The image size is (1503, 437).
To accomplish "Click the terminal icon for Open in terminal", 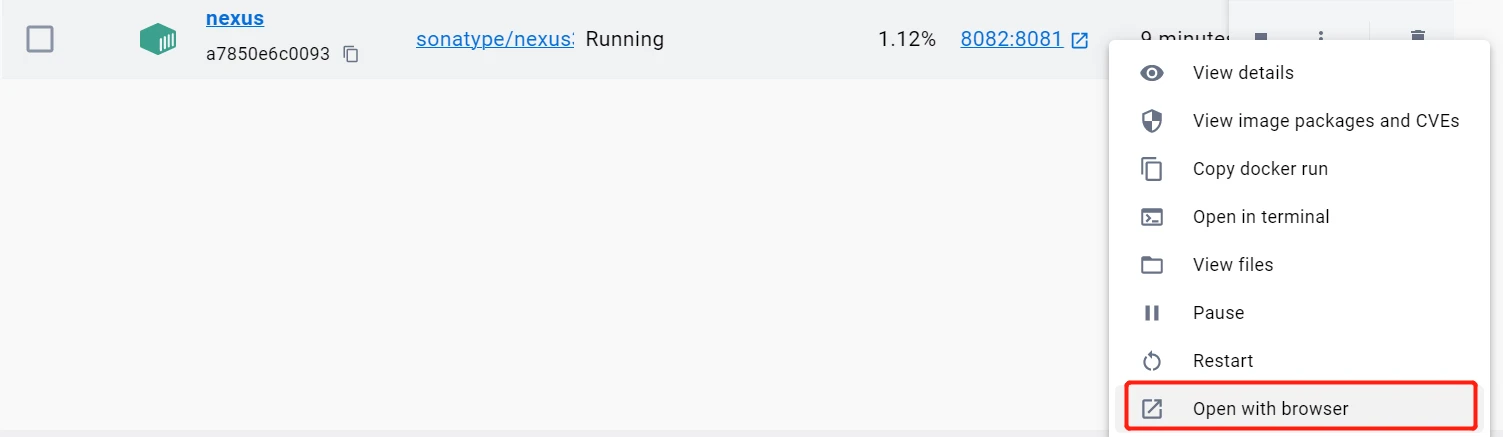I will coord(1152,217).
